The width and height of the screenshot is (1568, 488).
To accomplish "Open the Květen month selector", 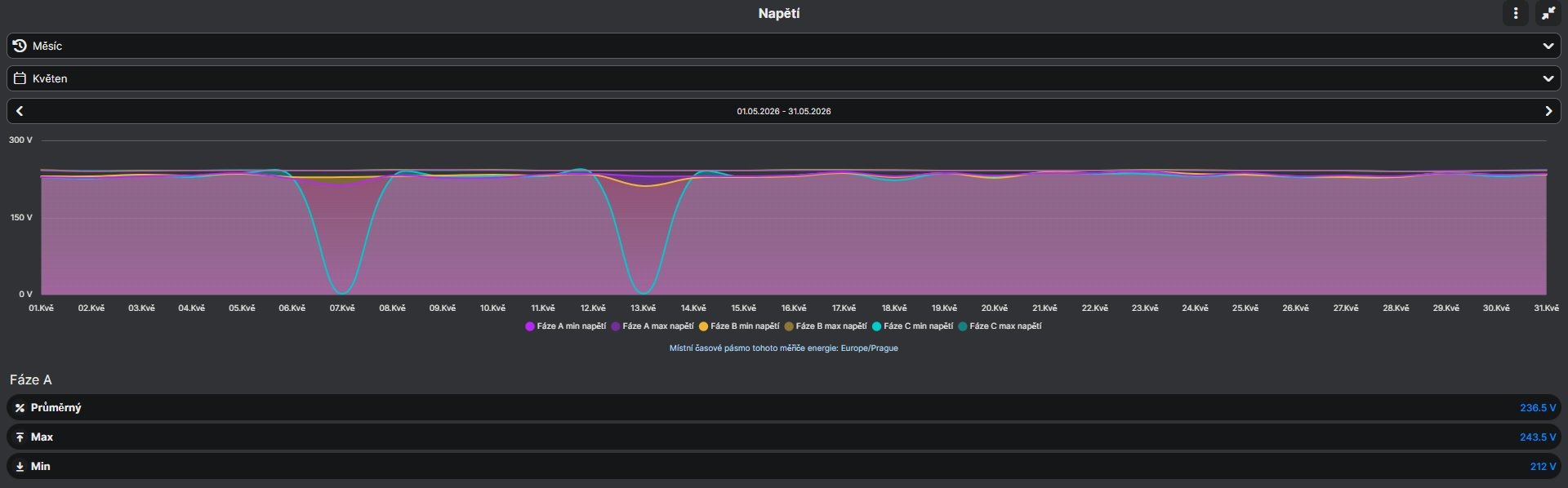I will click(784, 78).
